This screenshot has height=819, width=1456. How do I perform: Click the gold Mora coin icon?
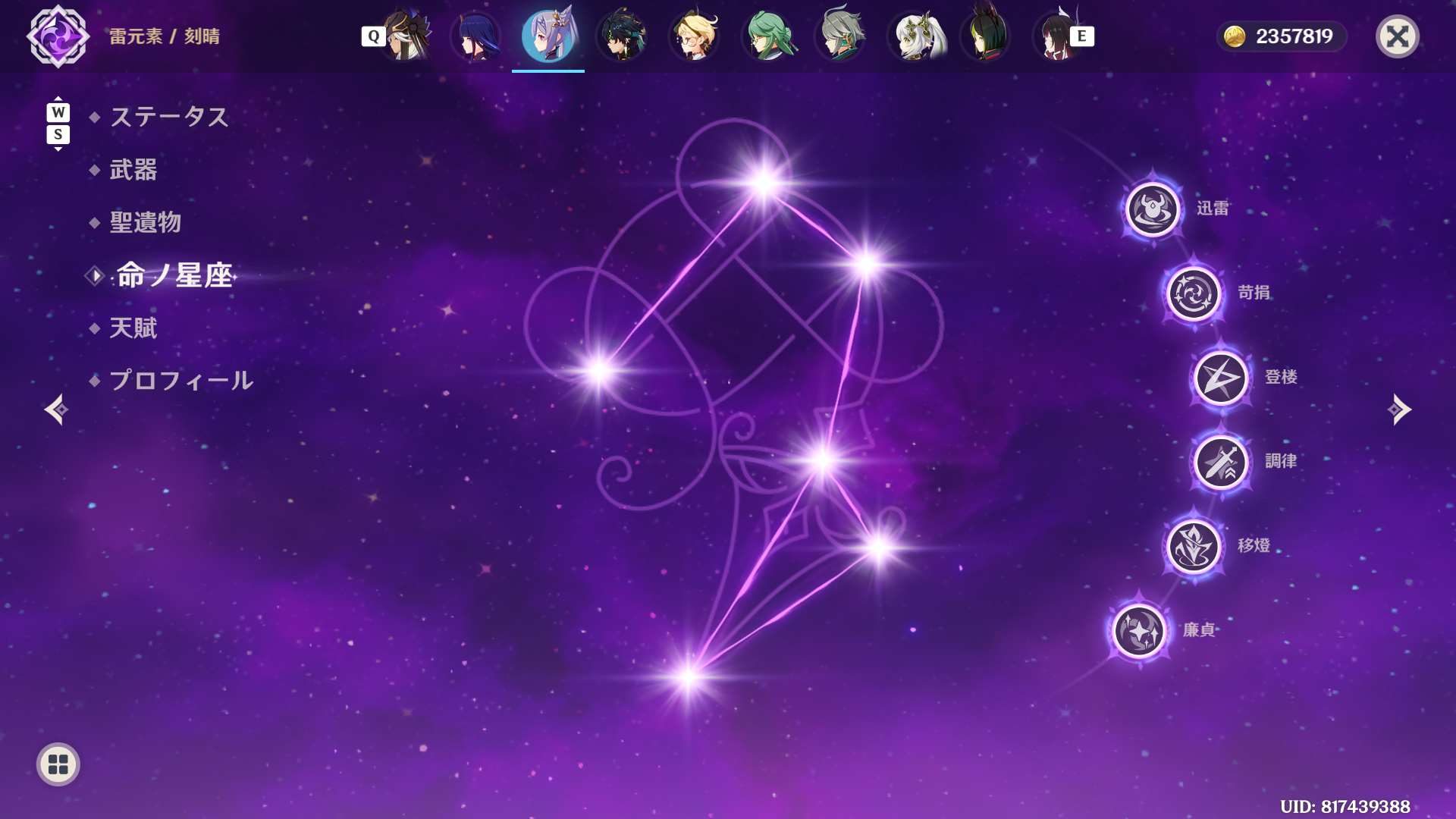point(1235,36)
